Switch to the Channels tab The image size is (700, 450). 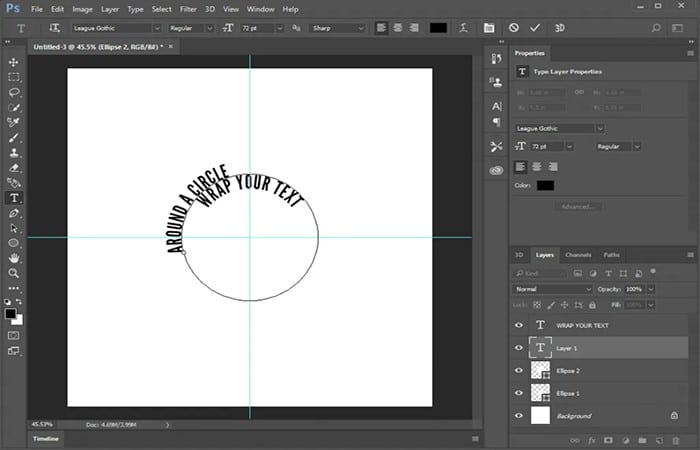point(578,255)
